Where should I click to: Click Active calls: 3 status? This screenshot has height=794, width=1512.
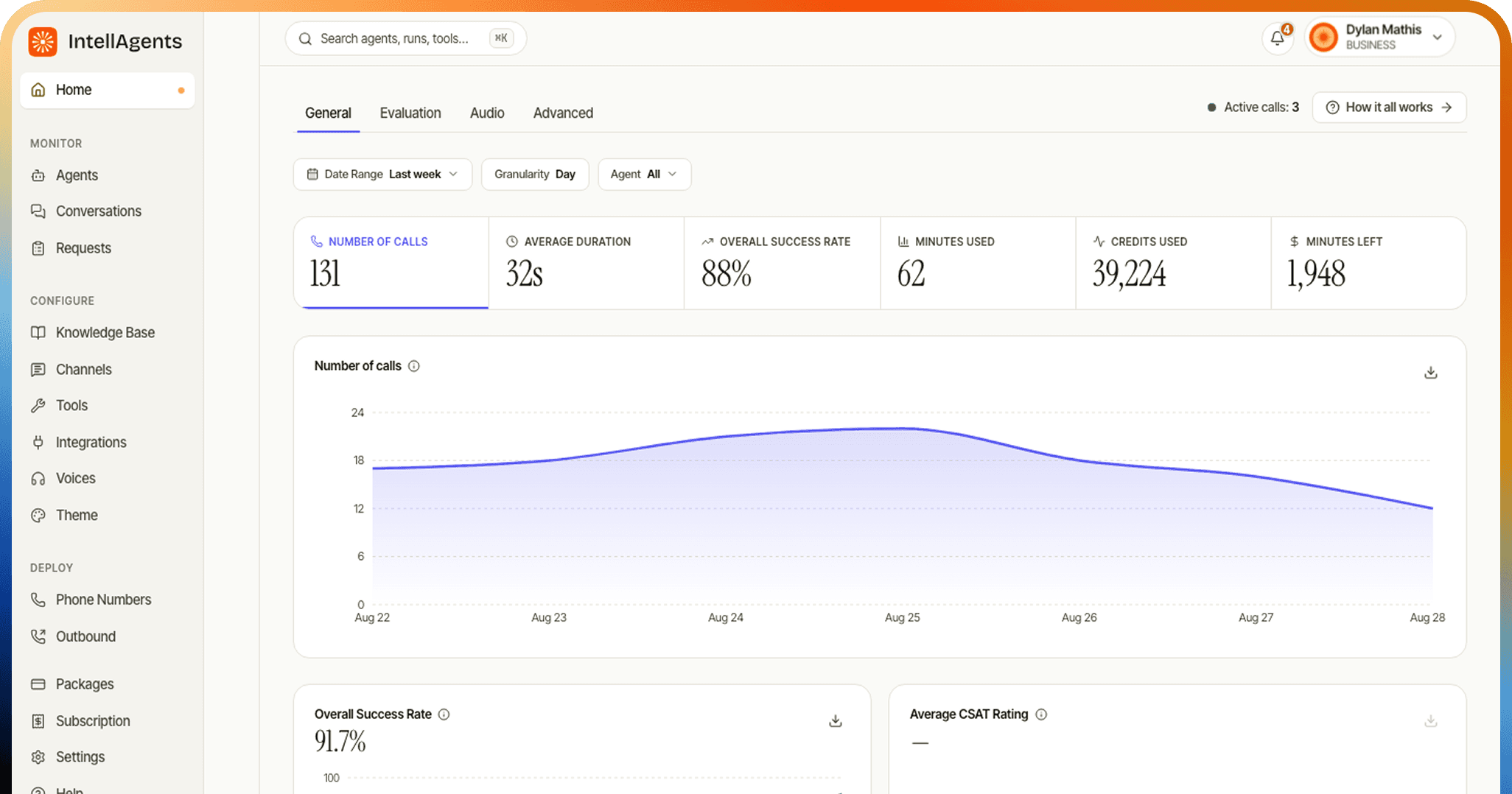(1253, 108)
